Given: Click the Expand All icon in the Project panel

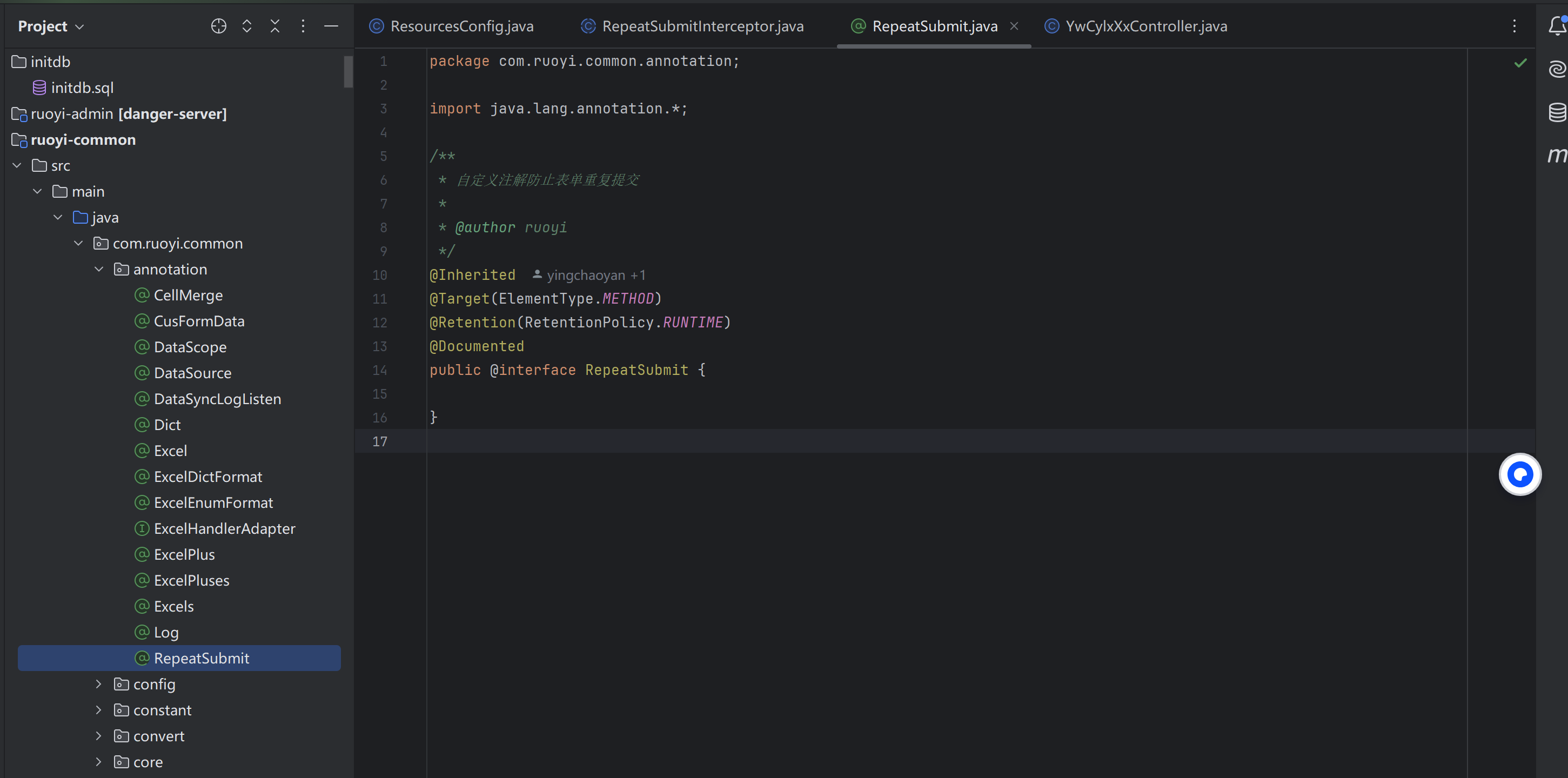Looking at the screenshot, I should click(246, 26).
